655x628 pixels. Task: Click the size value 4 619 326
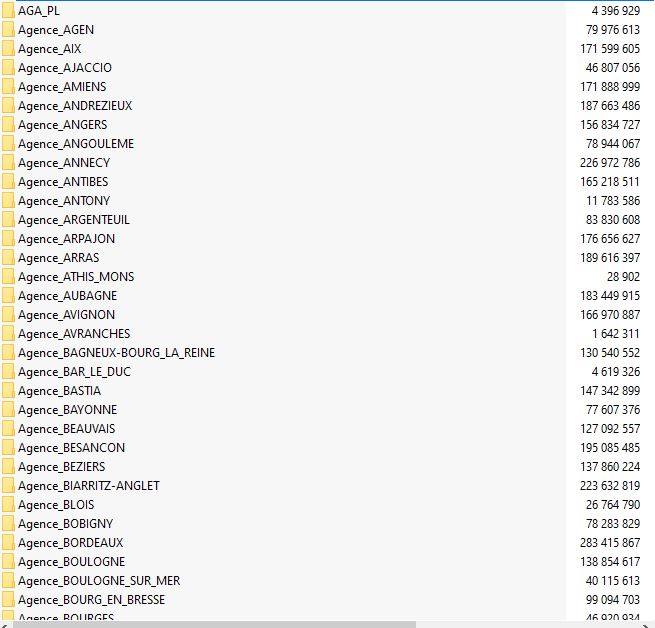[616, 372]
